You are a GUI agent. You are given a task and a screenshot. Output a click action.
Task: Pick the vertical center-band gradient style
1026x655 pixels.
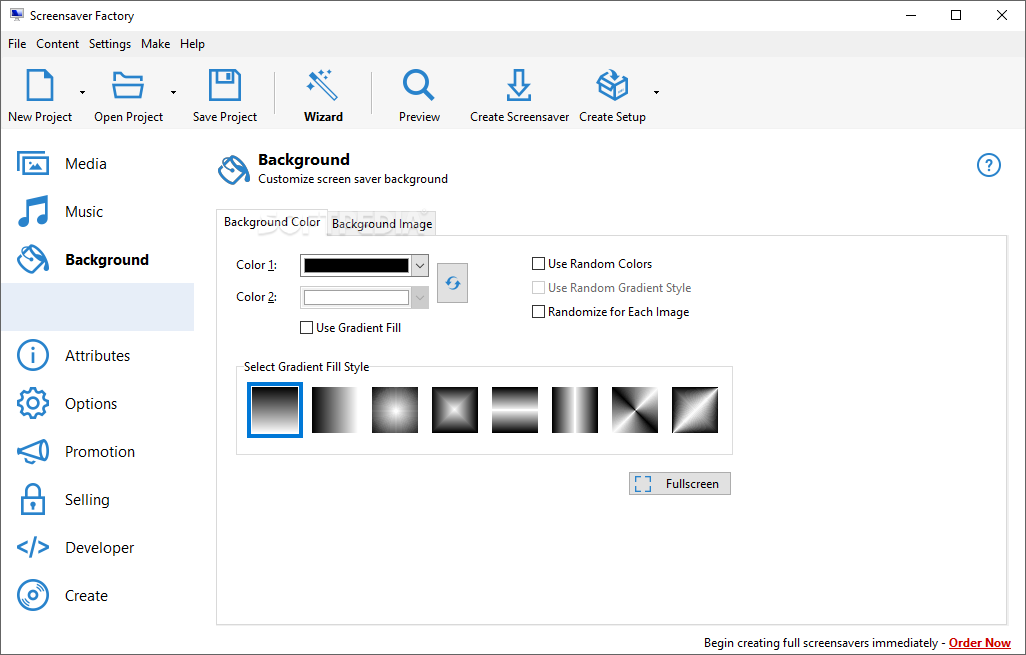click(575, 410)
